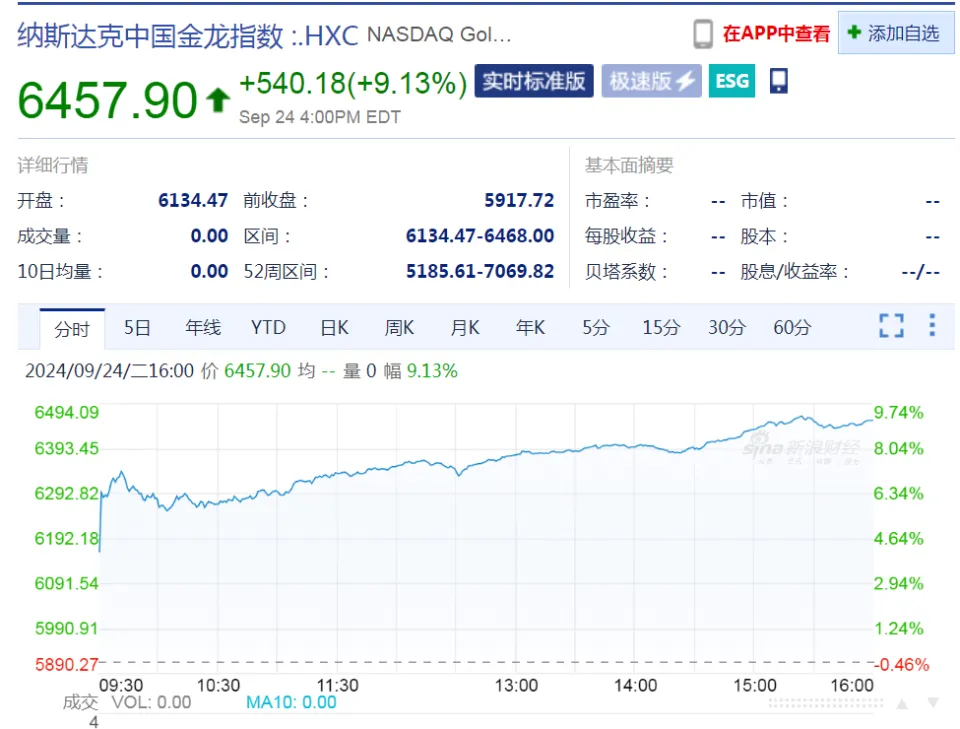Select the YTD chart range
The height and width of the screenshot is (729, 960).
(x=268, y=327)
